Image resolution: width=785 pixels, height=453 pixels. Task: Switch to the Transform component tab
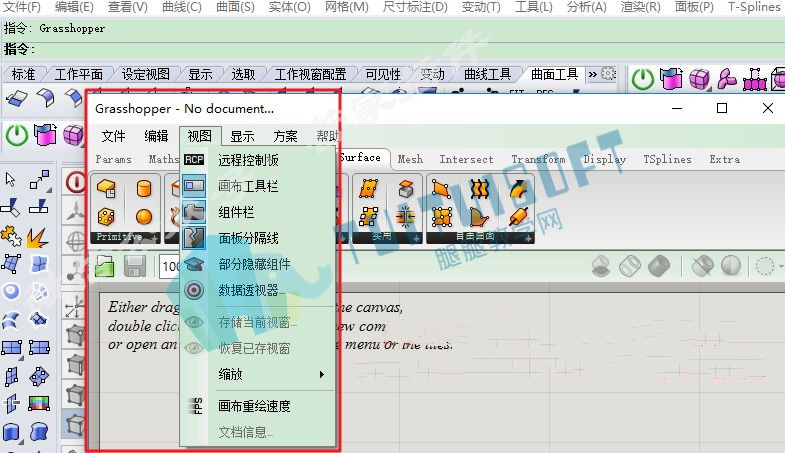[x=538, y=159]
